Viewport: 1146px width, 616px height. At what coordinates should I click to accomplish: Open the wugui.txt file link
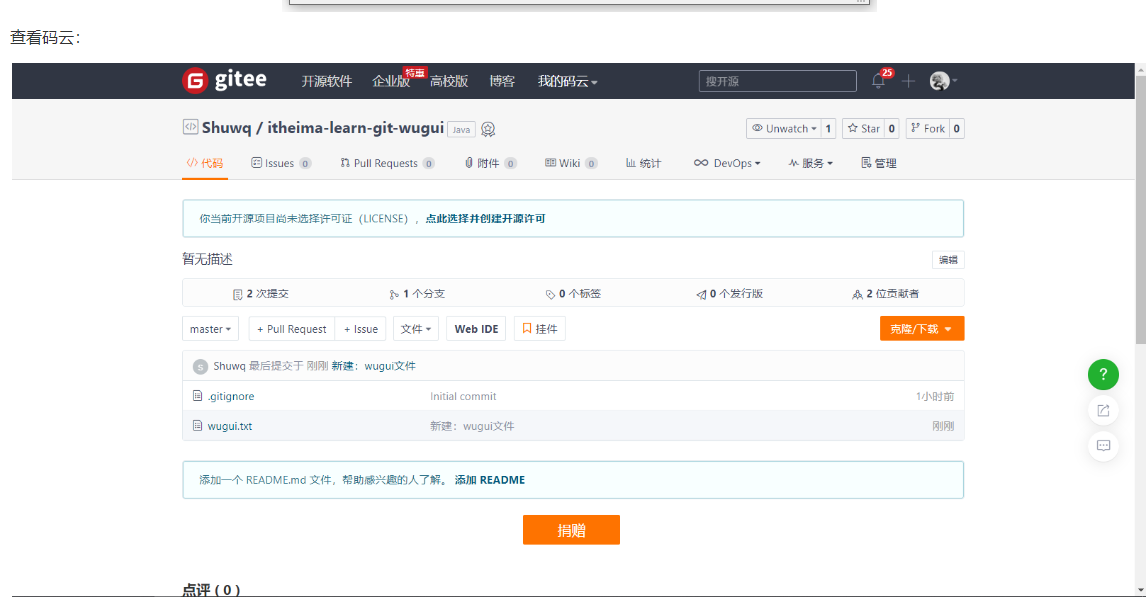tap(229, 426)
